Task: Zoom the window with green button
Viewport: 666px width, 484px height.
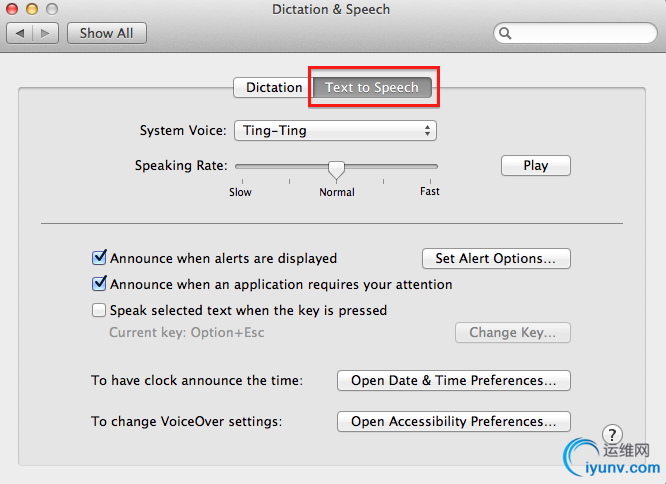Action: (x=51, y=9)
